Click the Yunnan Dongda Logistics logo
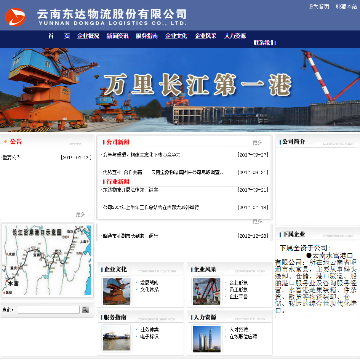 [15, 17]
